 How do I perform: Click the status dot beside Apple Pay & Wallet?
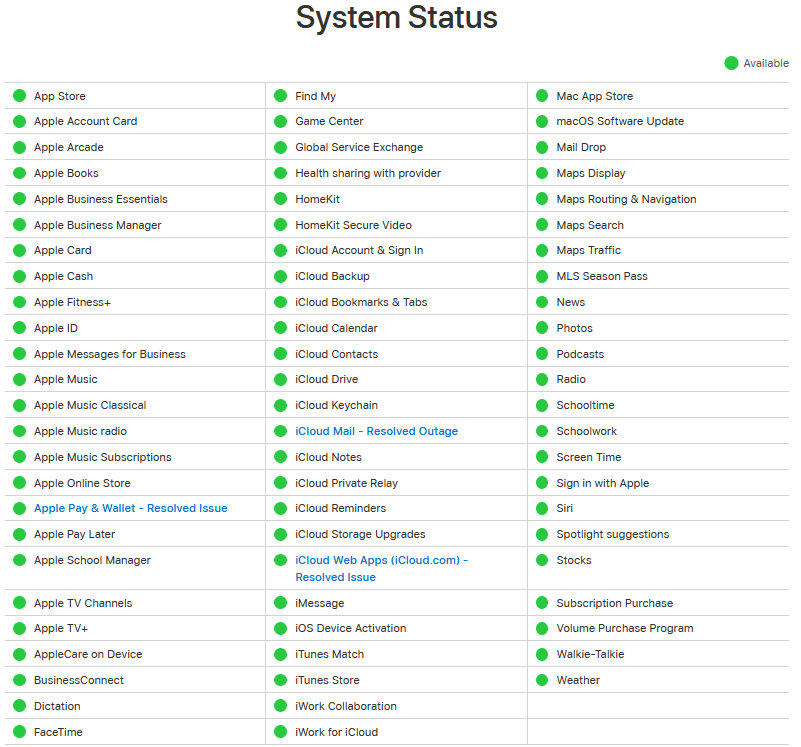pos(19,508)
